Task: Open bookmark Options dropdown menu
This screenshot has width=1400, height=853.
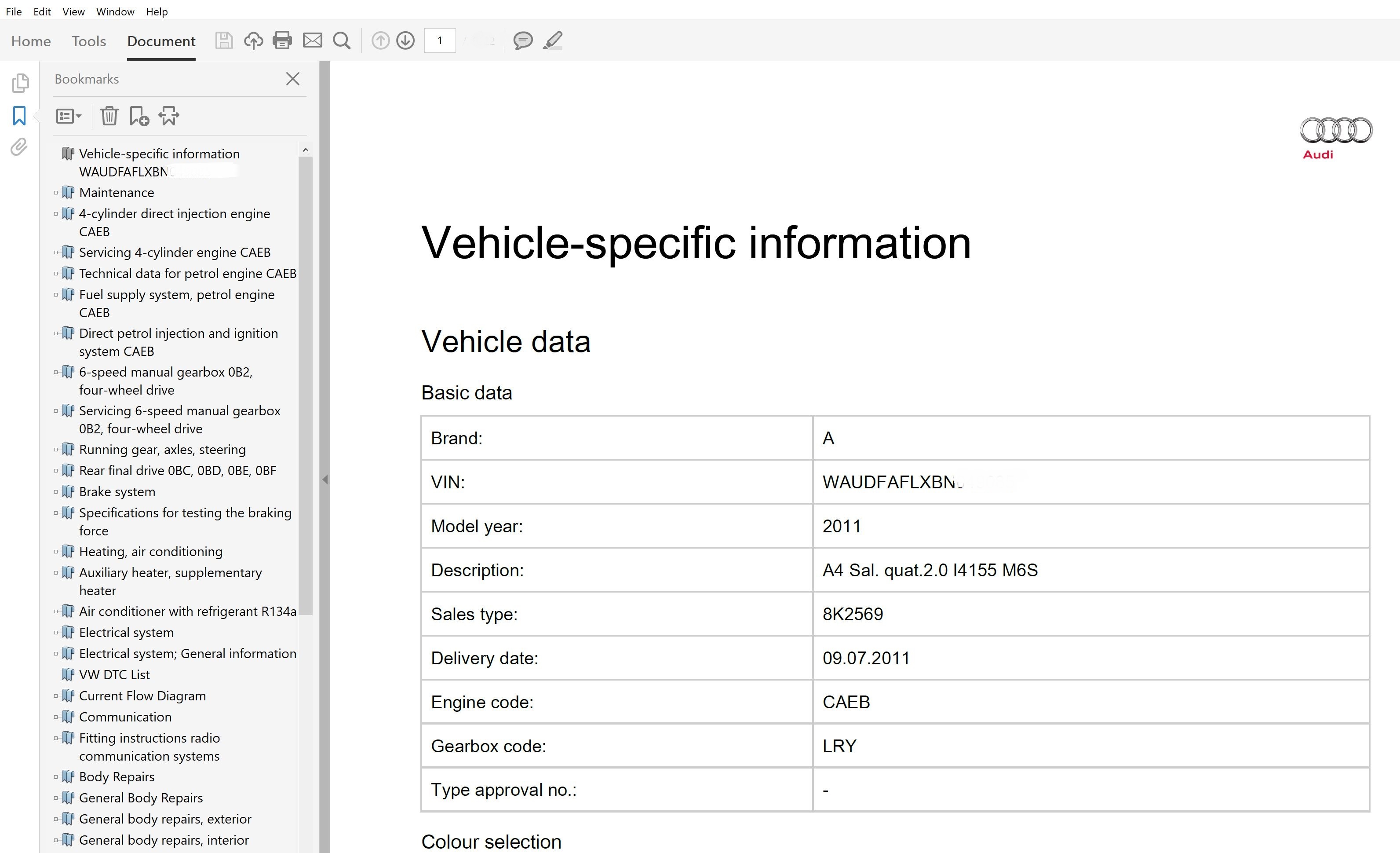Action: click(x=69, y=117)
